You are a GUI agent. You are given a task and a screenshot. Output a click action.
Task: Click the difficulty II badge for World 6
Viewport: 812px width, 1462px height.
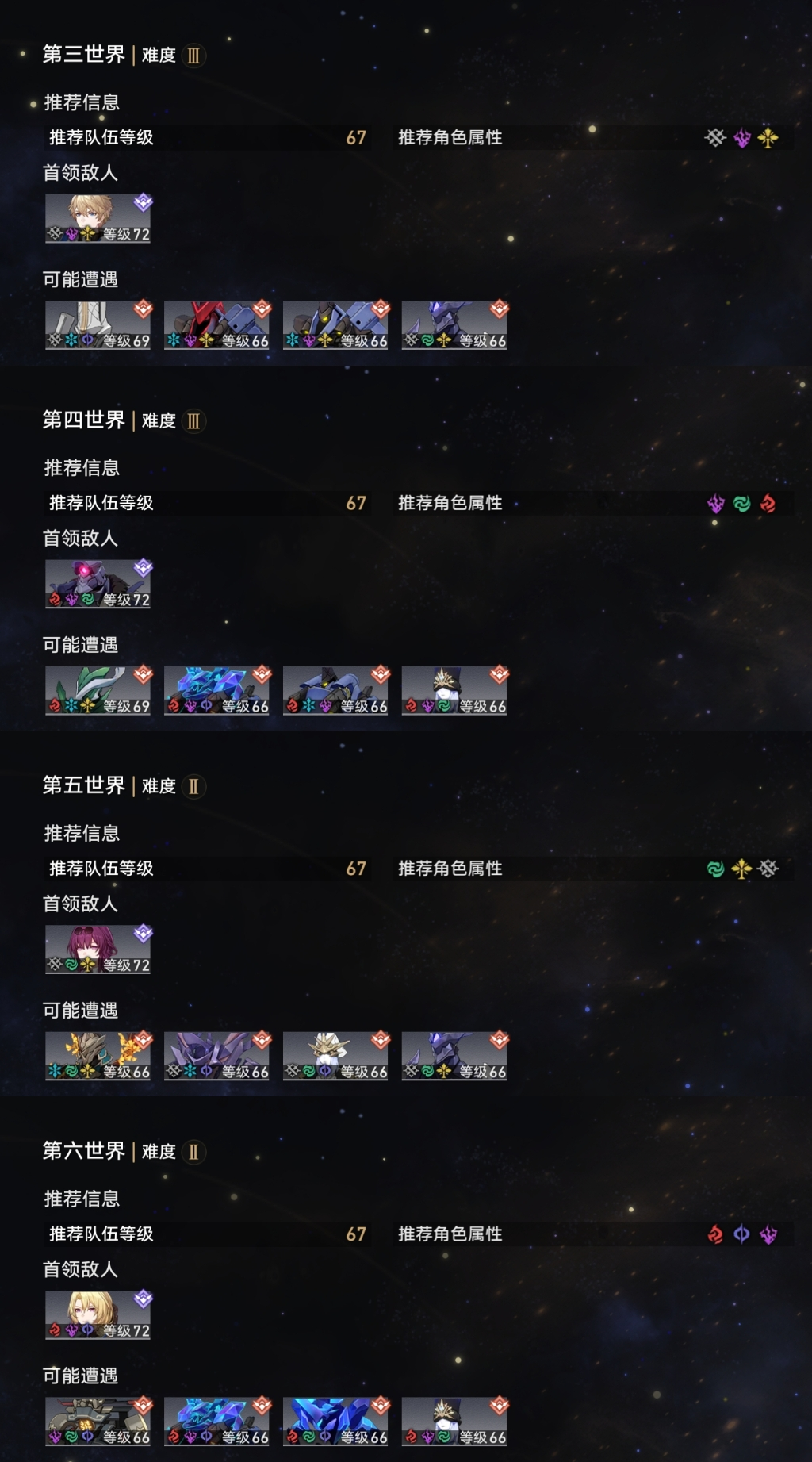tap(193, 1152)
